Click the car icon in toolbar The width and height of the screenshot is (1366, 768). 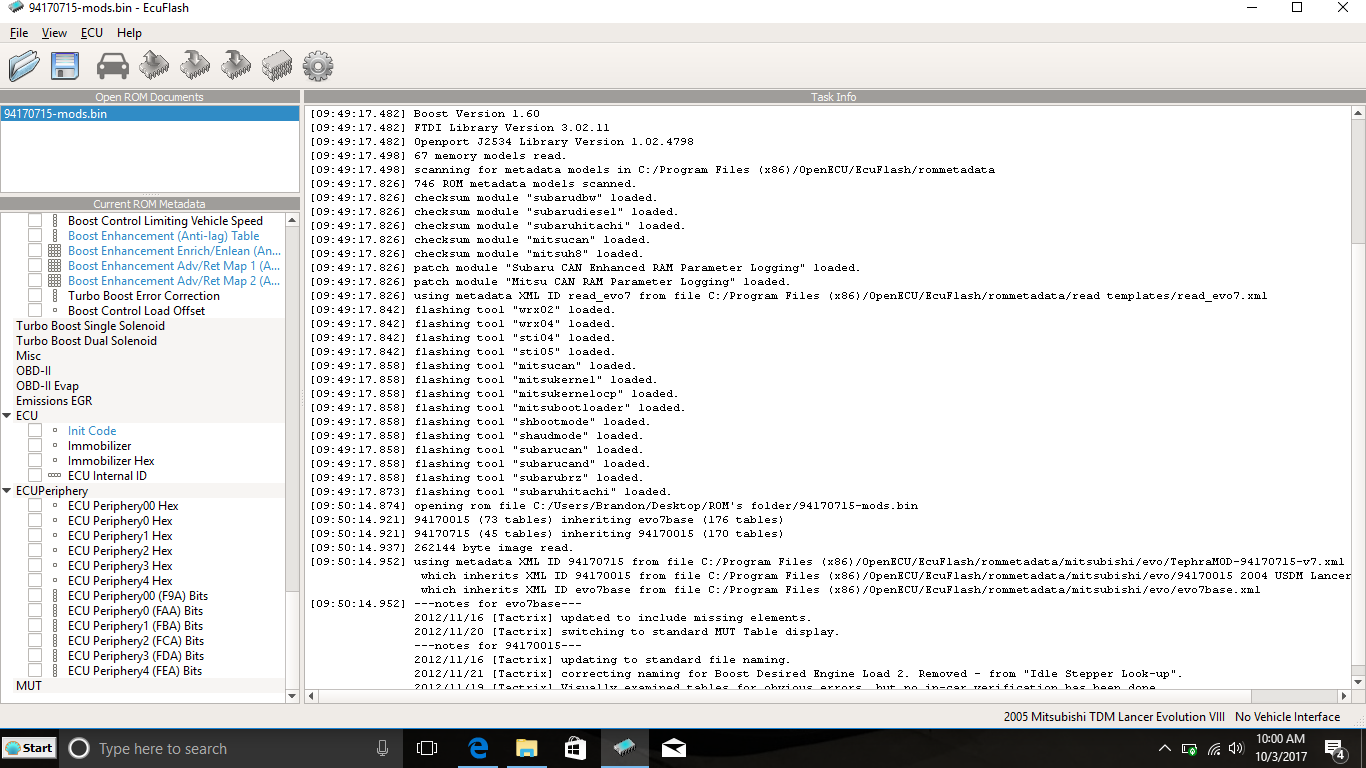(112, 66)
